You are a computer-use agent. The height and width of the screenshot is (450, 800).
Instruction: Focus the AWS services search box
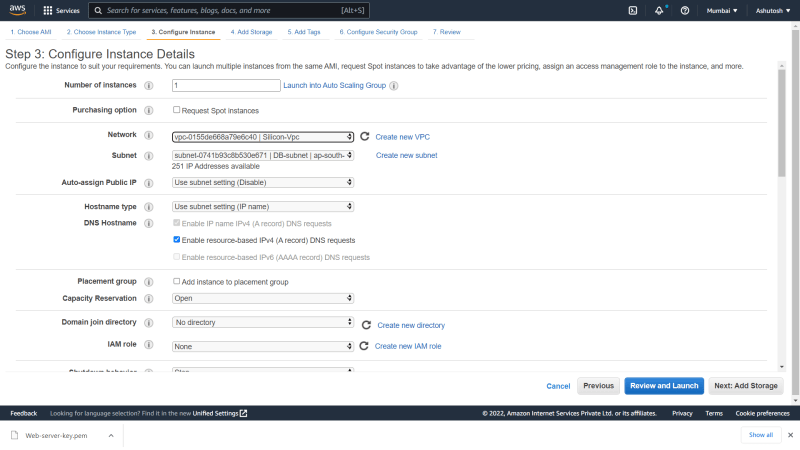coord(229,10)
